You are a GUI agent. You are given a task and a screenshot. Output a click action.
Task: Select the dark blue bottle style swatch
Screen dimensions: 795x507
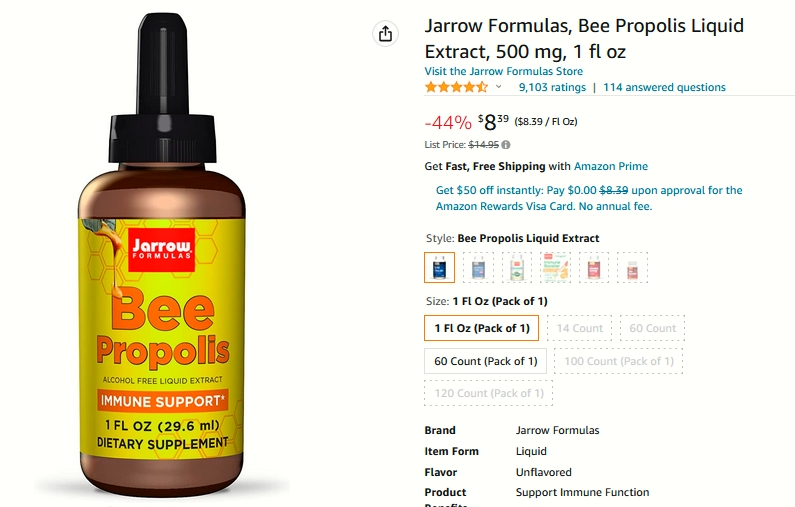(440, 267)
